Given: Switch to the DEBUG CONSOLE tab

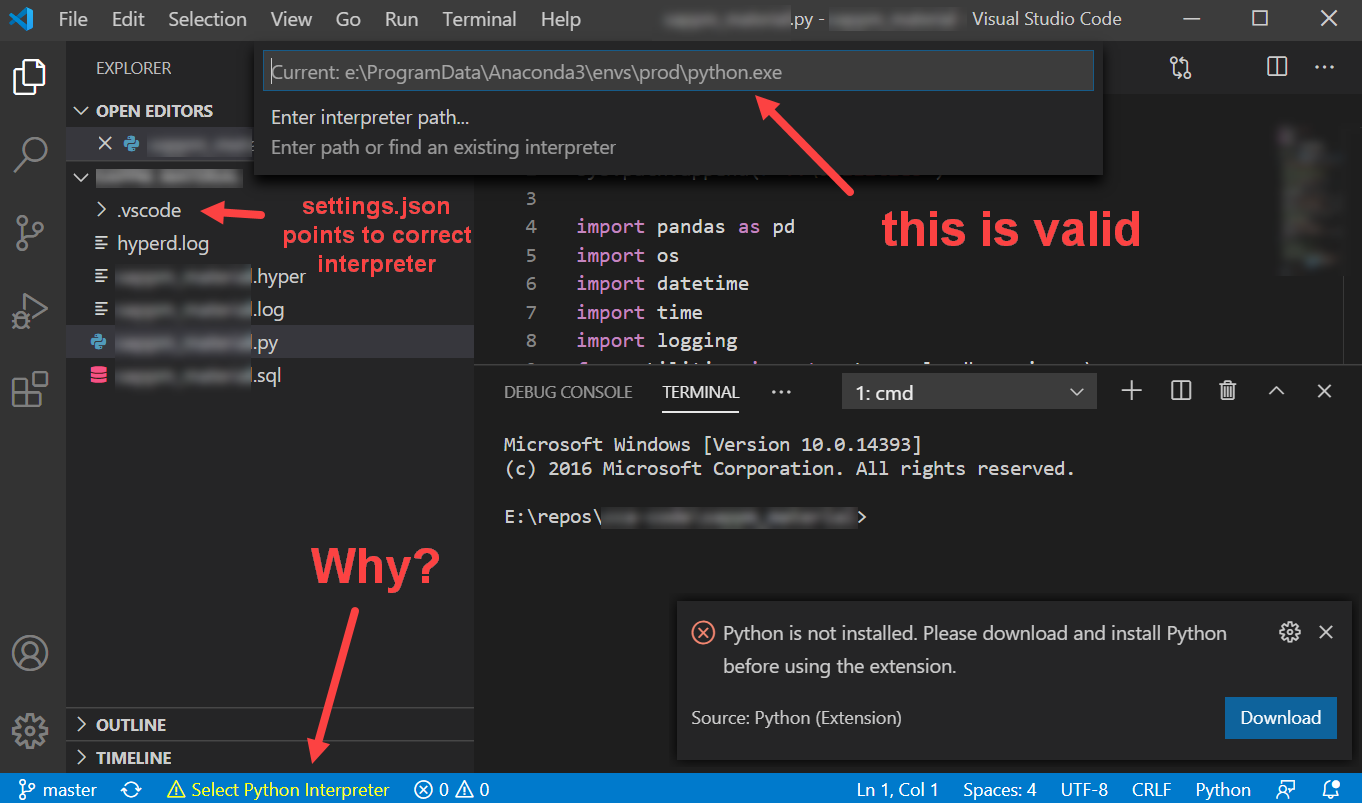Looking at the screenshot, I should pos(567,393).
